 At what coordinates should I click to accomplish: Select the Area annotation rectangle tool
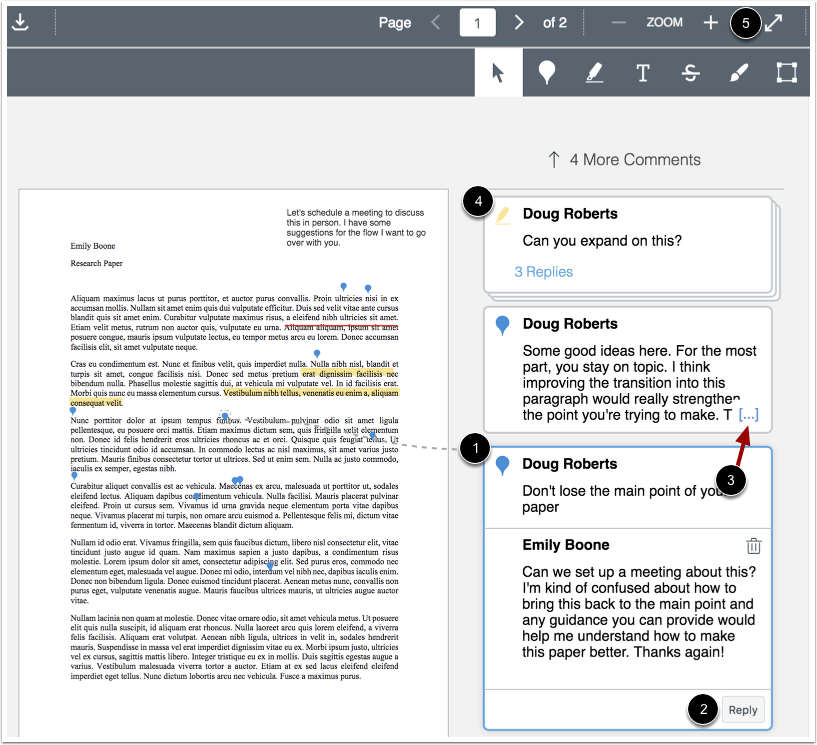[786, 72]
